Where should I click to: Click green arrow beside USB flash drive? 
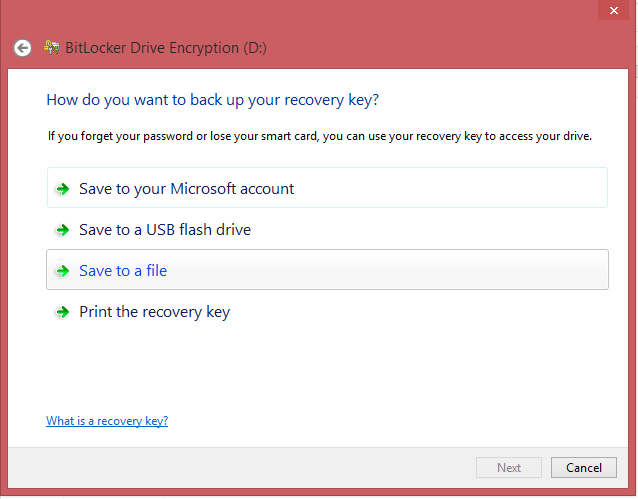pyautogui.click(x=63, y=230)
